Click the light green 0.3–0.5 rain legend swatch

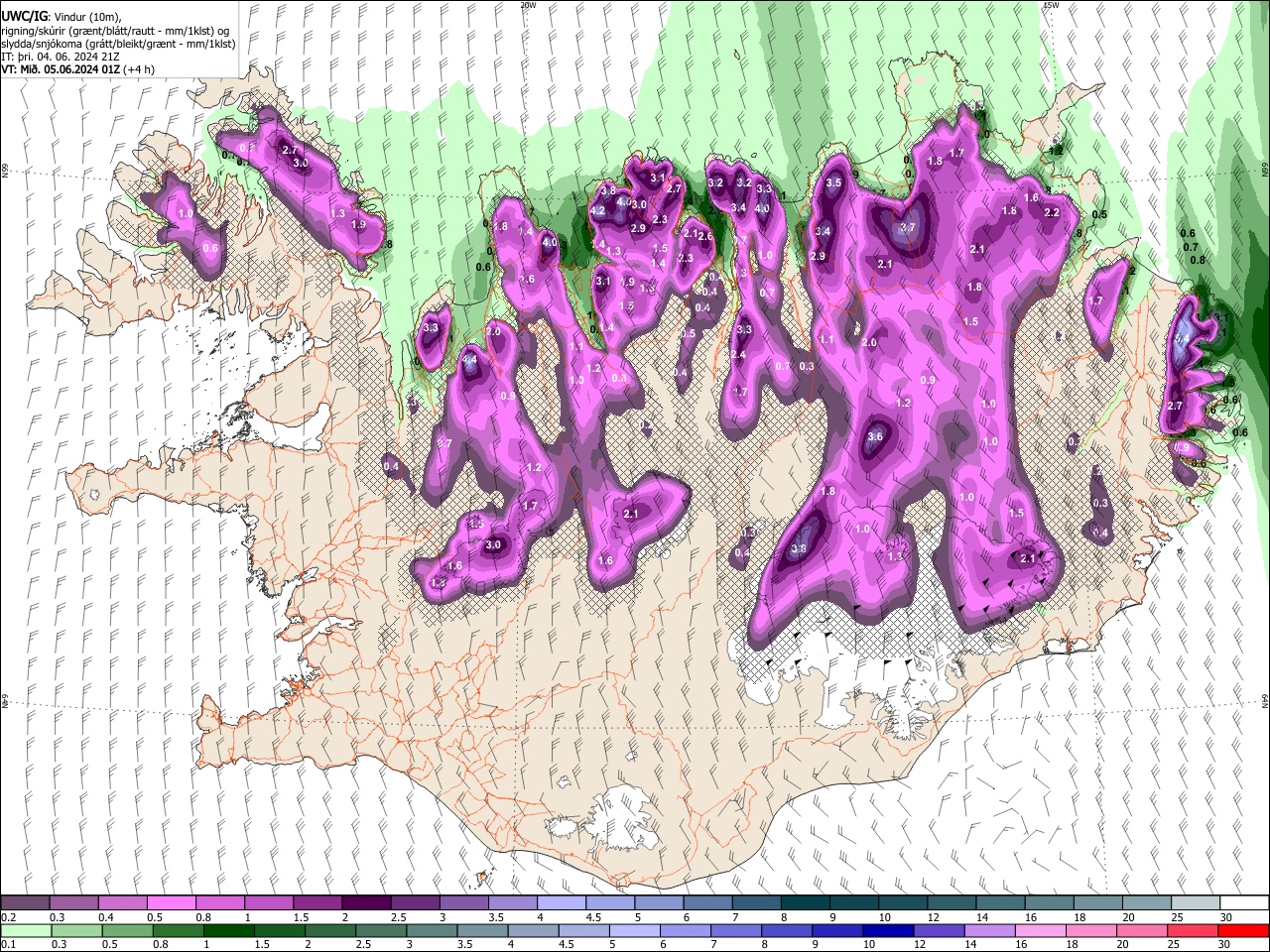(76, 930)
